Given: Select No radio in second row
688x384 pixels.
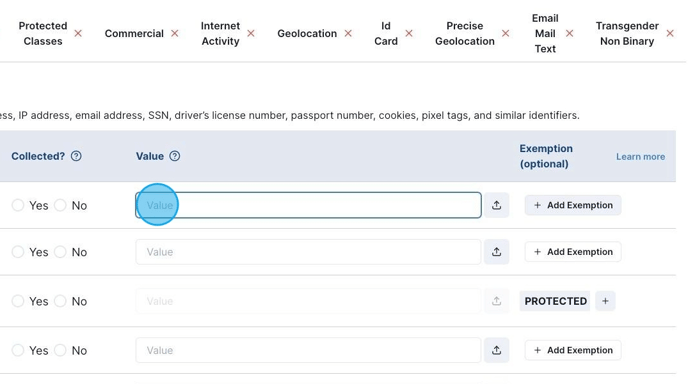Looking at the screenshot, I should (x=60, y=252).
